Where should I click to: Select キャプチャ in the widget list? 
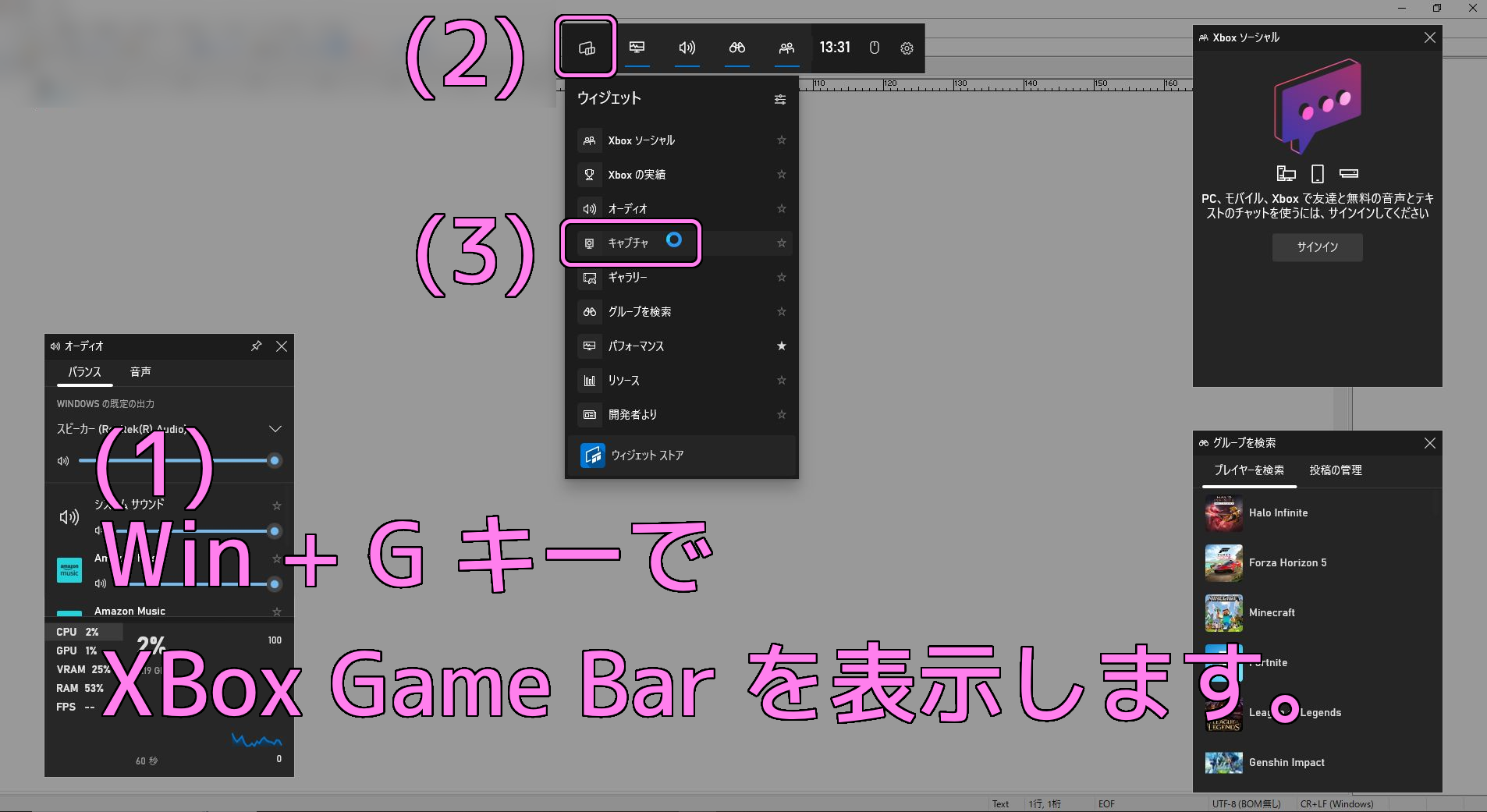tap(682, 243)
